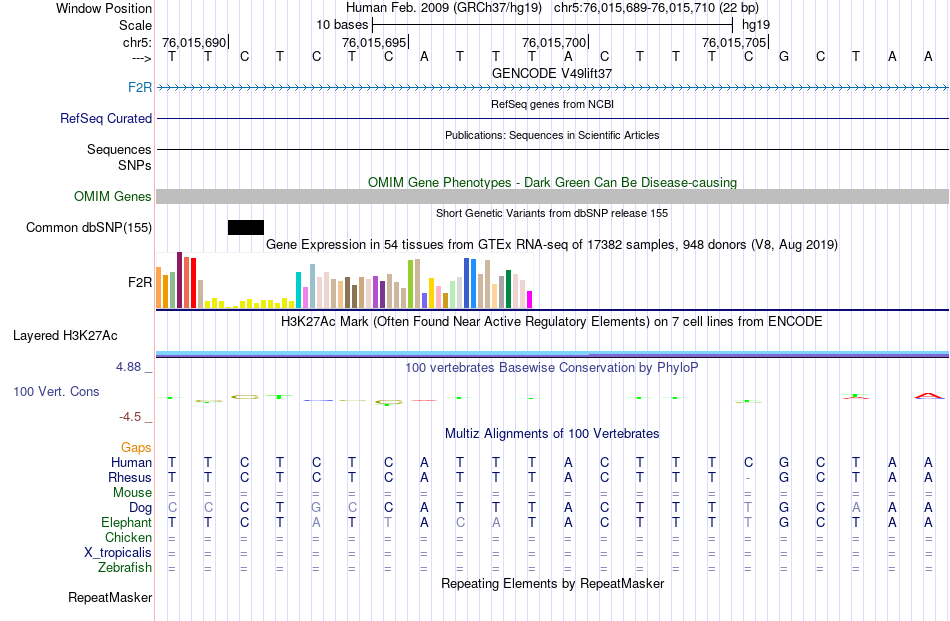Click the X_tropicalis species label
The width and height of the screenshot is (950, 621).
pyautogui.click(x=118, y=553)
